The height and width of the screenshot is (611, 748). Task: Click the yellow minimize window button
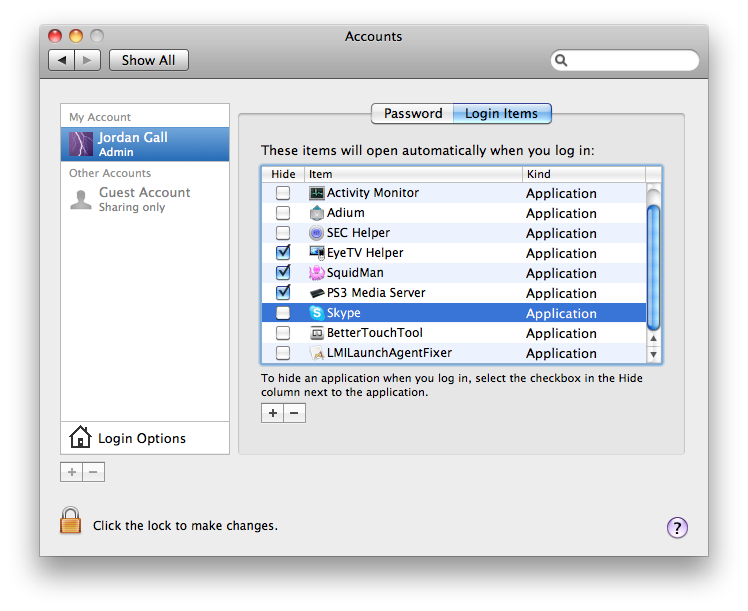point(76,36)
